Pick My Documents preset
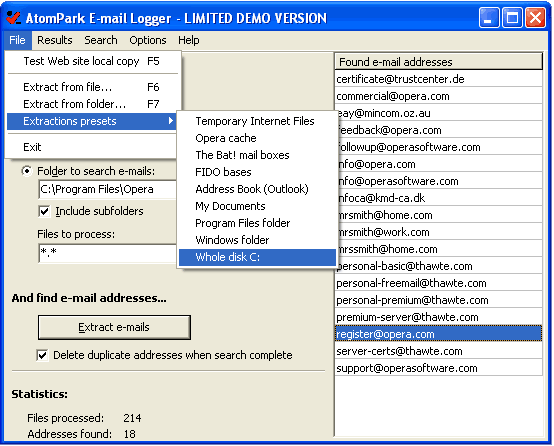This screenshot has height=446, width=554. coord(257,206)
